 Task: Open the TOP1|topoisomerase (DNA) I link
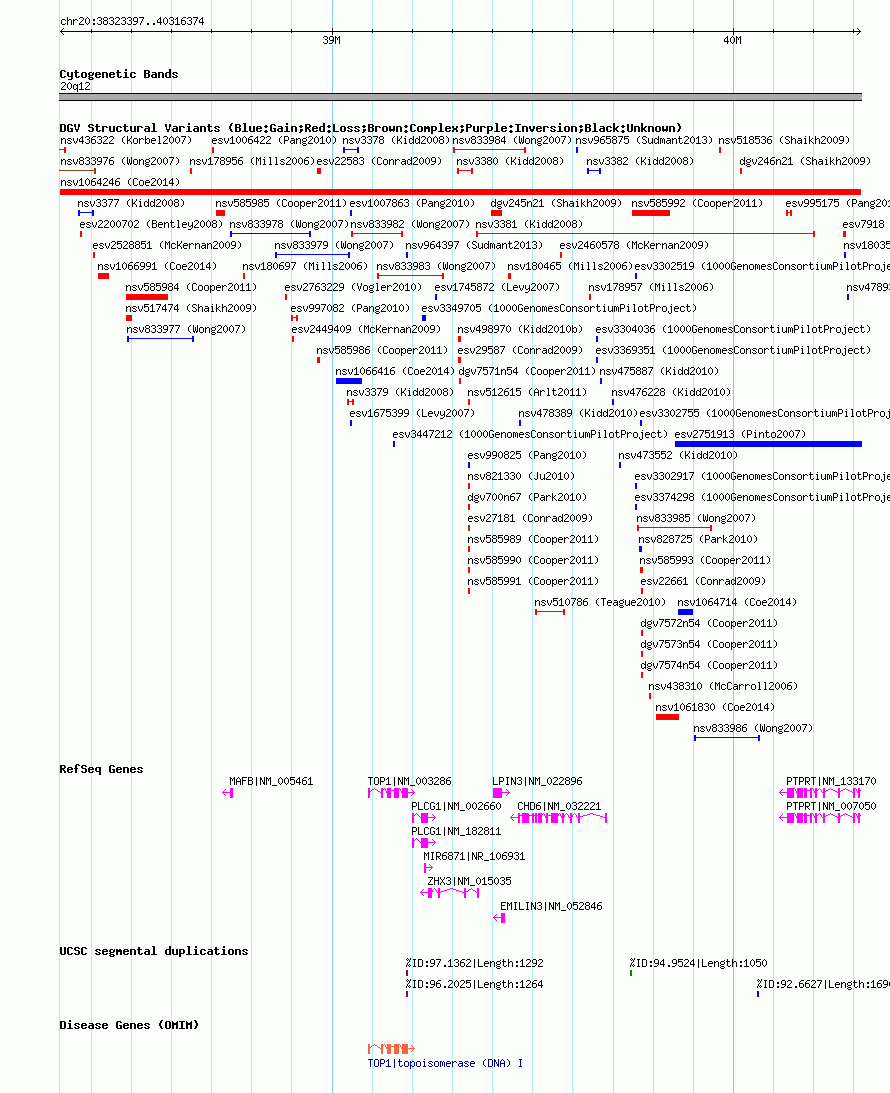tap(445, 1063)
